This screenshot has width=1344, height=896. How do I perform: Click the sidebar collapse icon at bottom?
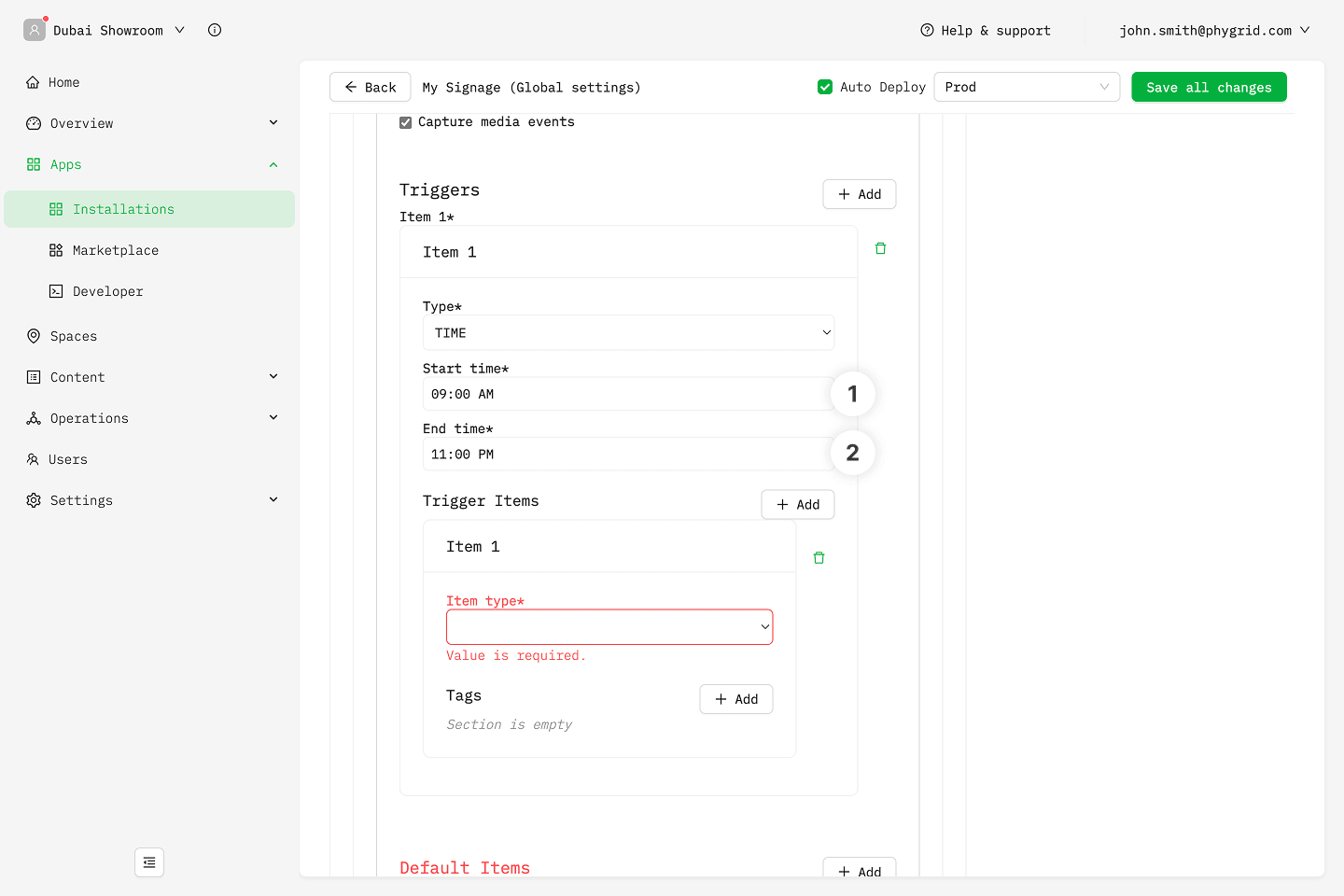(x=149, y=862)
